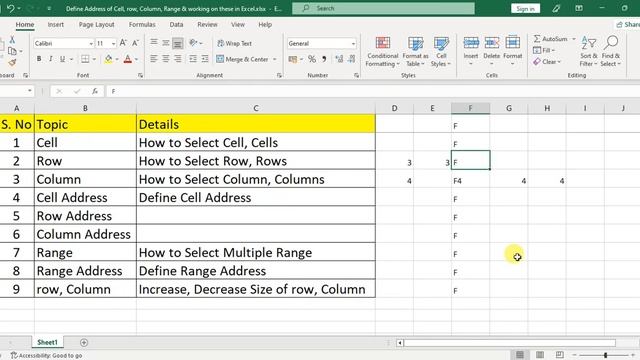Open the Review tab
The width and height of the screenshot is (640, 360).
207,24
